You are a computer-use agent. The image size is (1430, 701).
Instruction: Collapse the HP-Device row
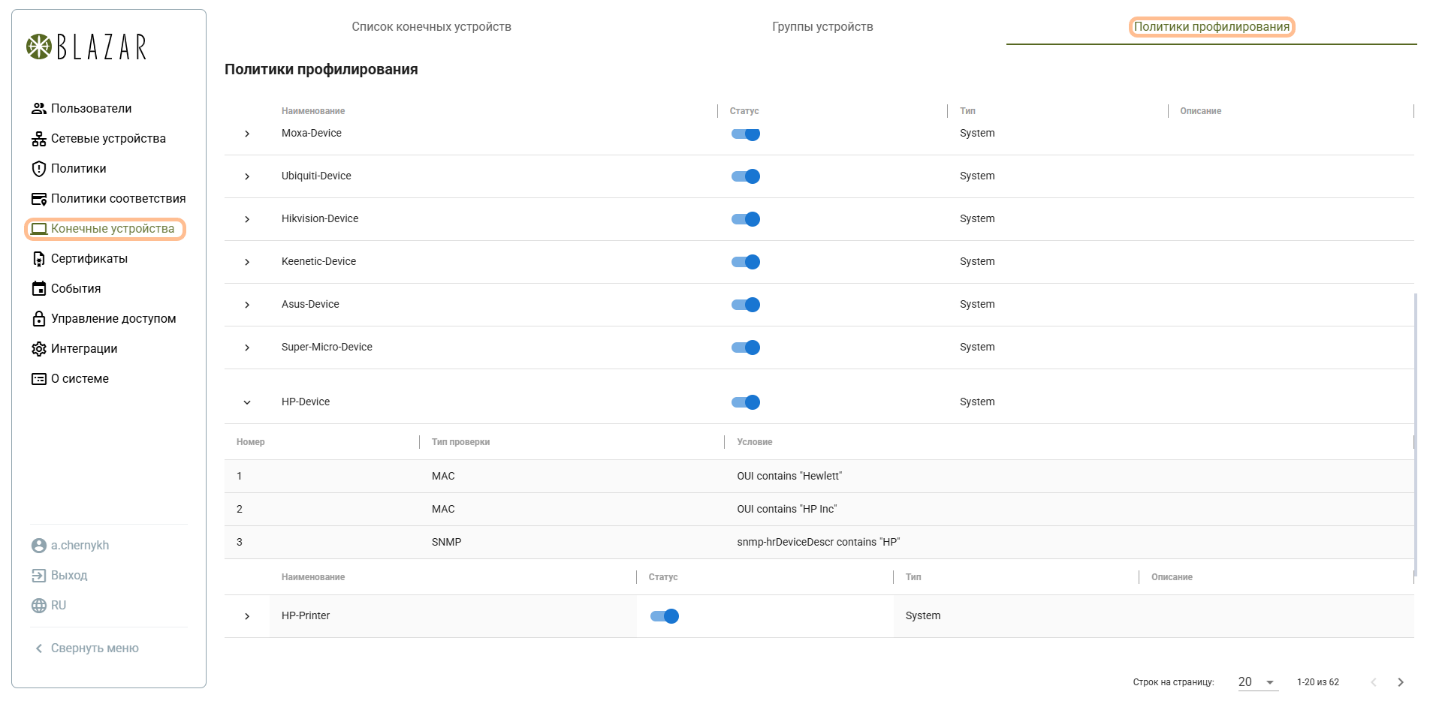pos(247,402)
